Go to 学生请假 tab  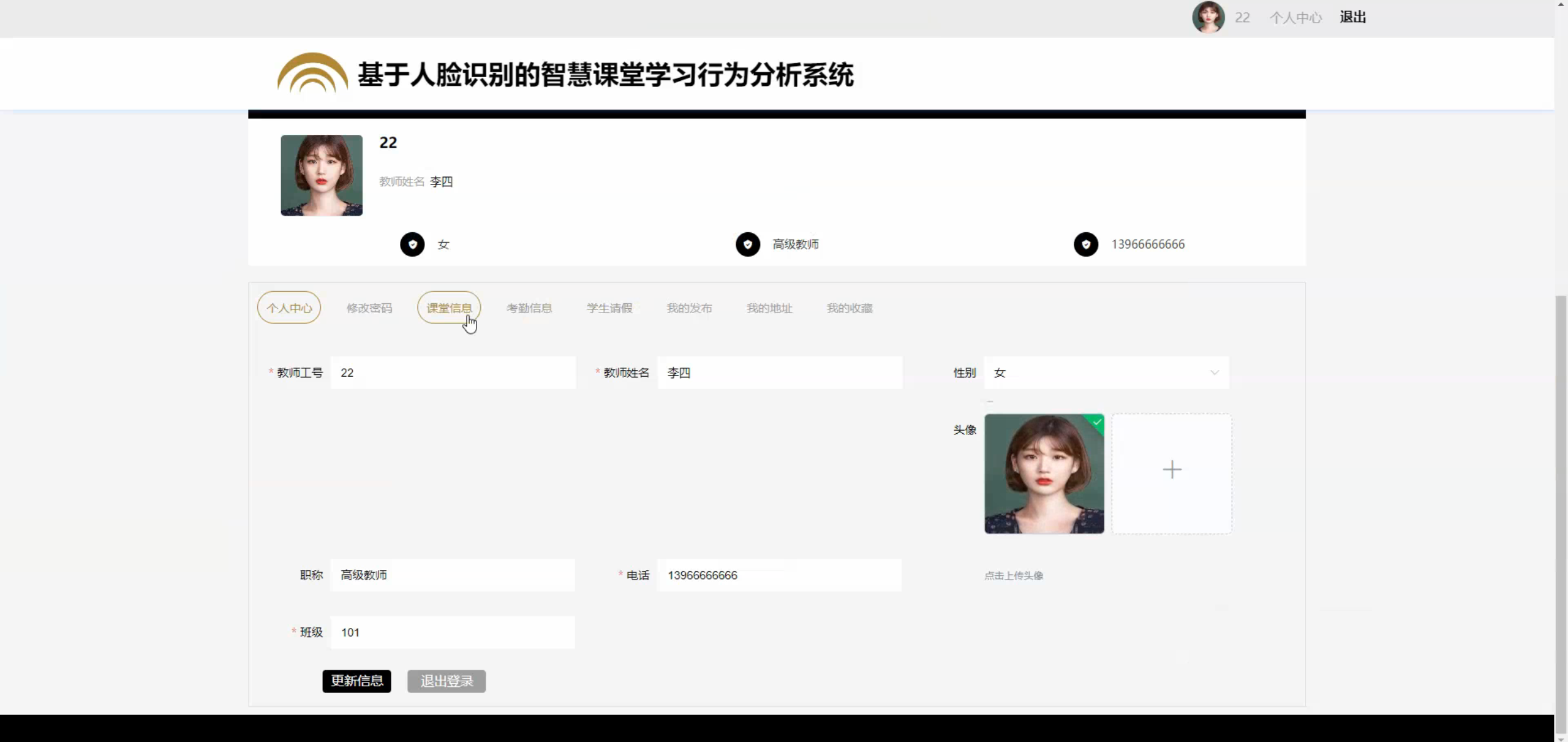click(609, 308)
